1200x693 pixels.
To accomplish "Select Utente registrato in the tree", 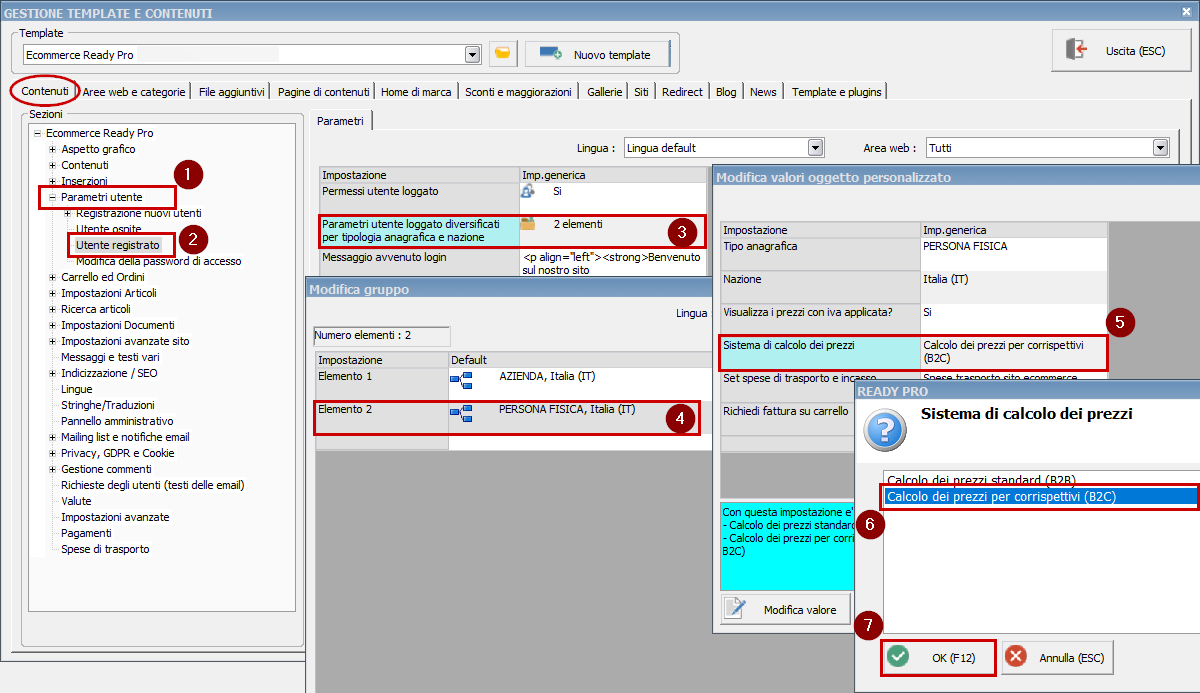I will (117, 245).
